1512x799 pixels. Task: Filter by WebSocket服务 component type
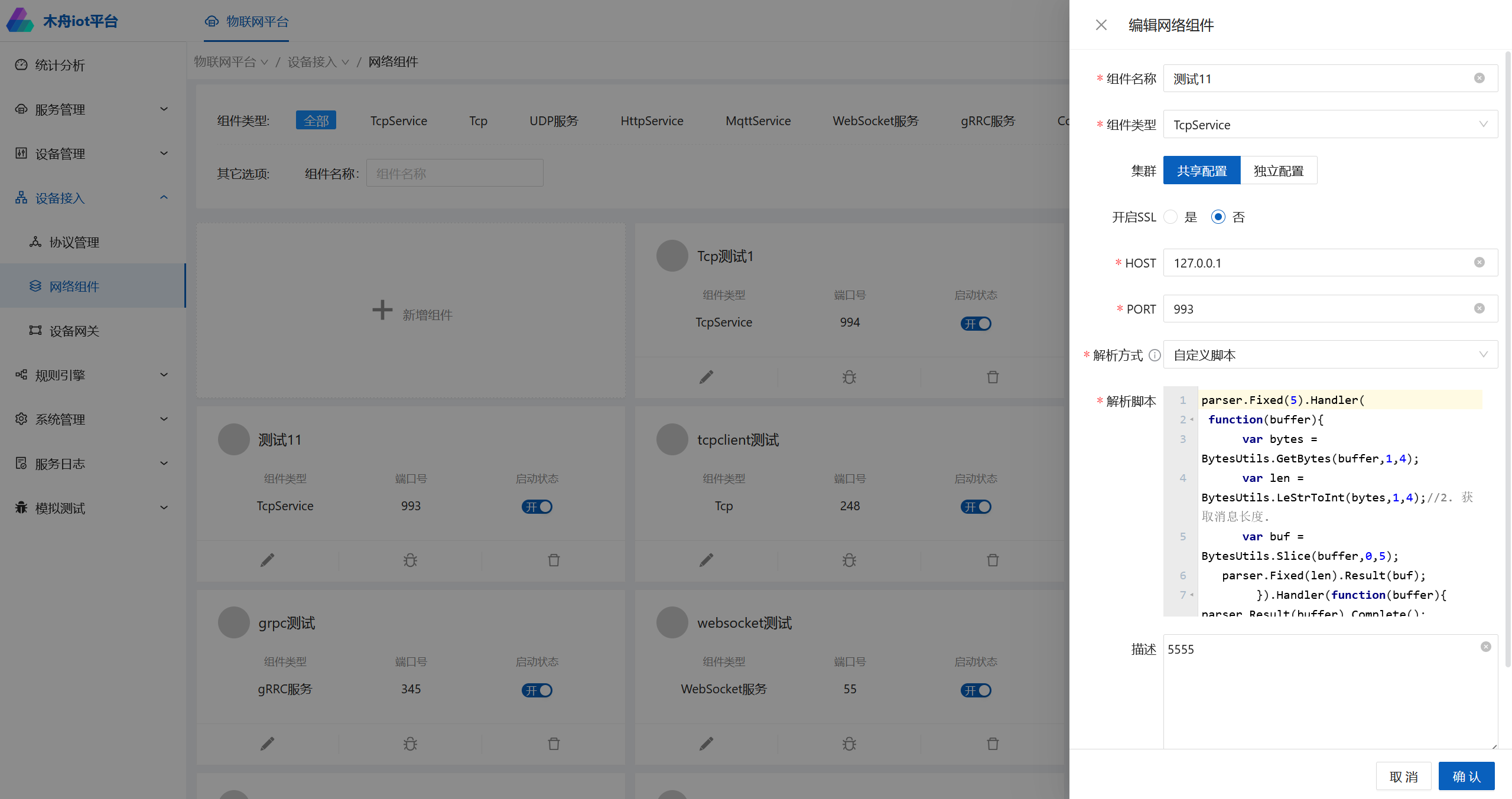coord(876,120)
